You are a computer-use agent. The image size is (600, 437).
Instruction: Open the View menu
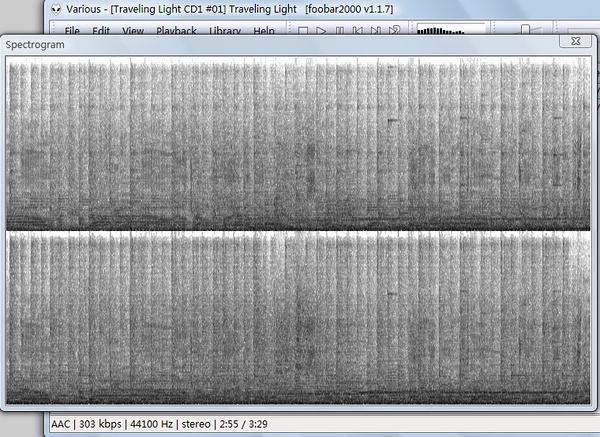pyautogui.click(x=133, y=31)
